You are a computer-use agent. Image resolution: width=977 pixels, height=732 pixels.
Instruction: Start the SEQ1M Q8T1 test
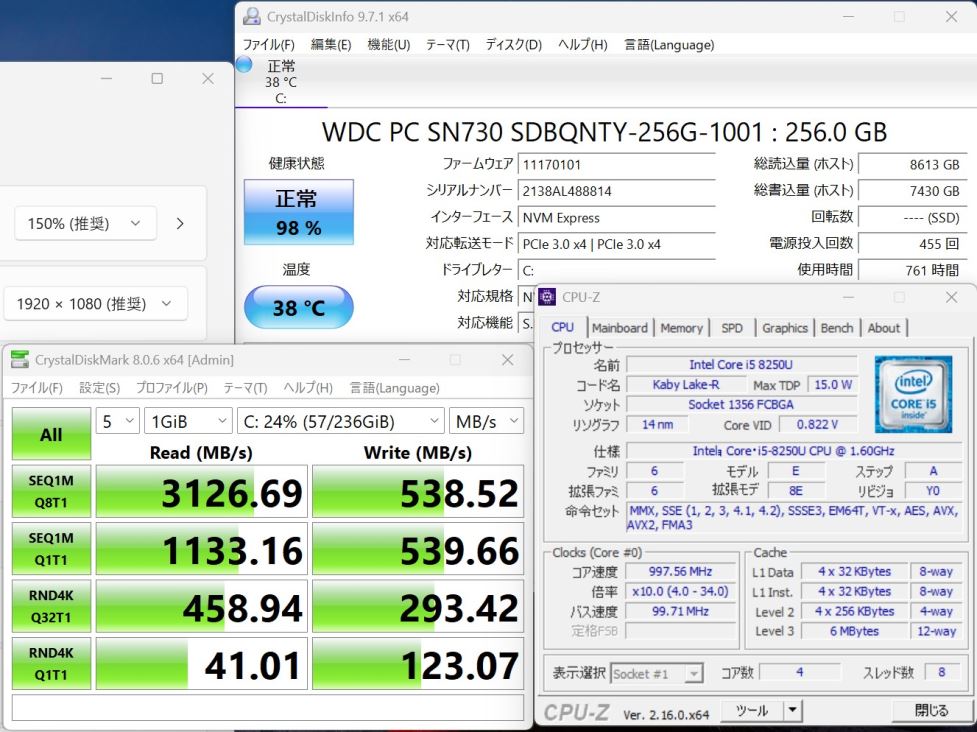tap(51, 492)
